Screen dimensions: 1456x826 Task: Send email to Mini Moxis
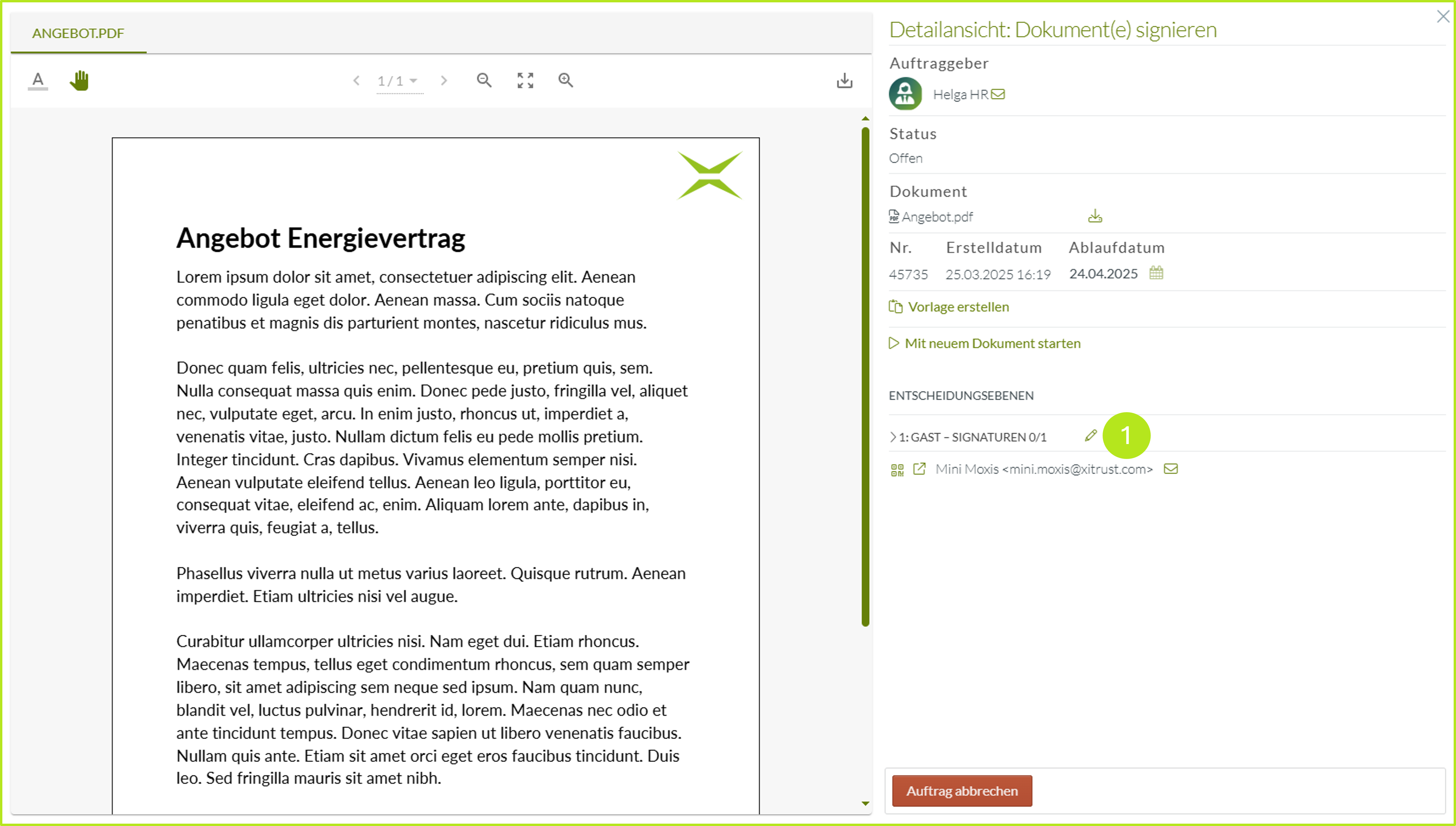pyautogui.click(x=1171, y=469)
